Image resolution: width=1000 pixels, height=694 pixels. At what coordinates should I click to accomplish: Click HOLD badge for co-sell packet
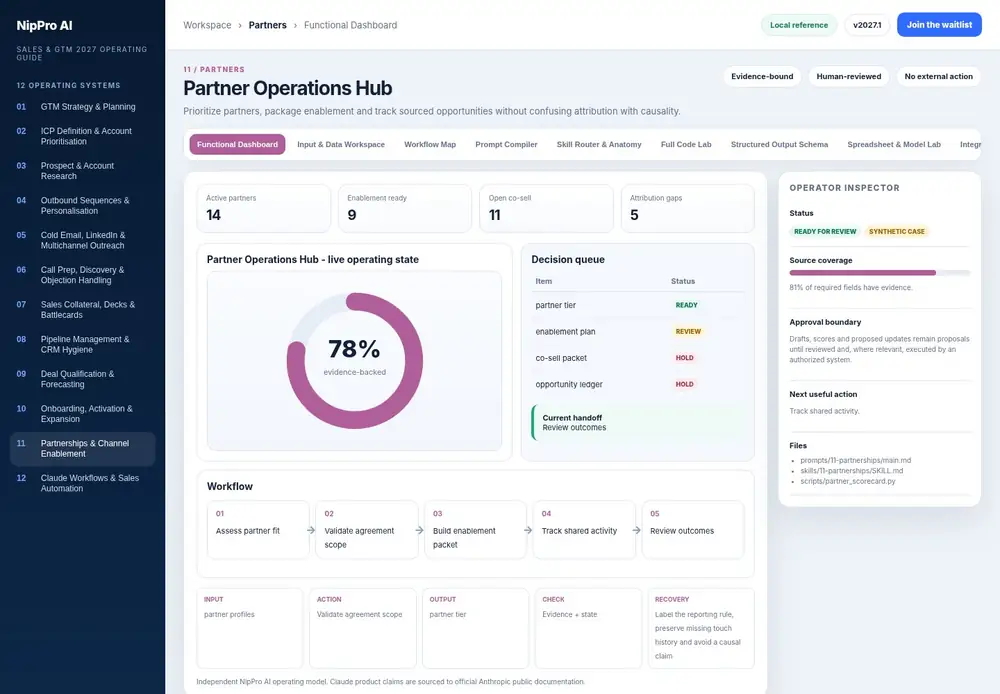tap(684, 358)
